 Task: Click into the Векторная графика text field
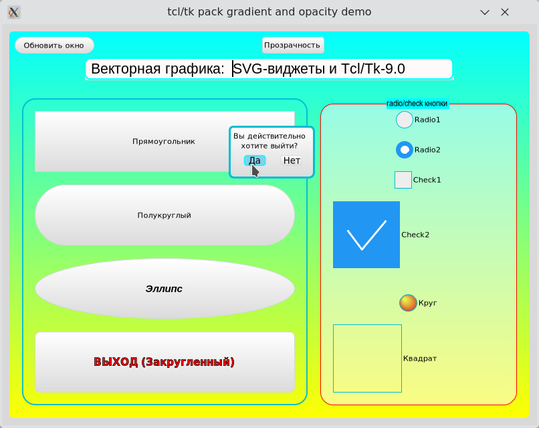pos(269,69)
